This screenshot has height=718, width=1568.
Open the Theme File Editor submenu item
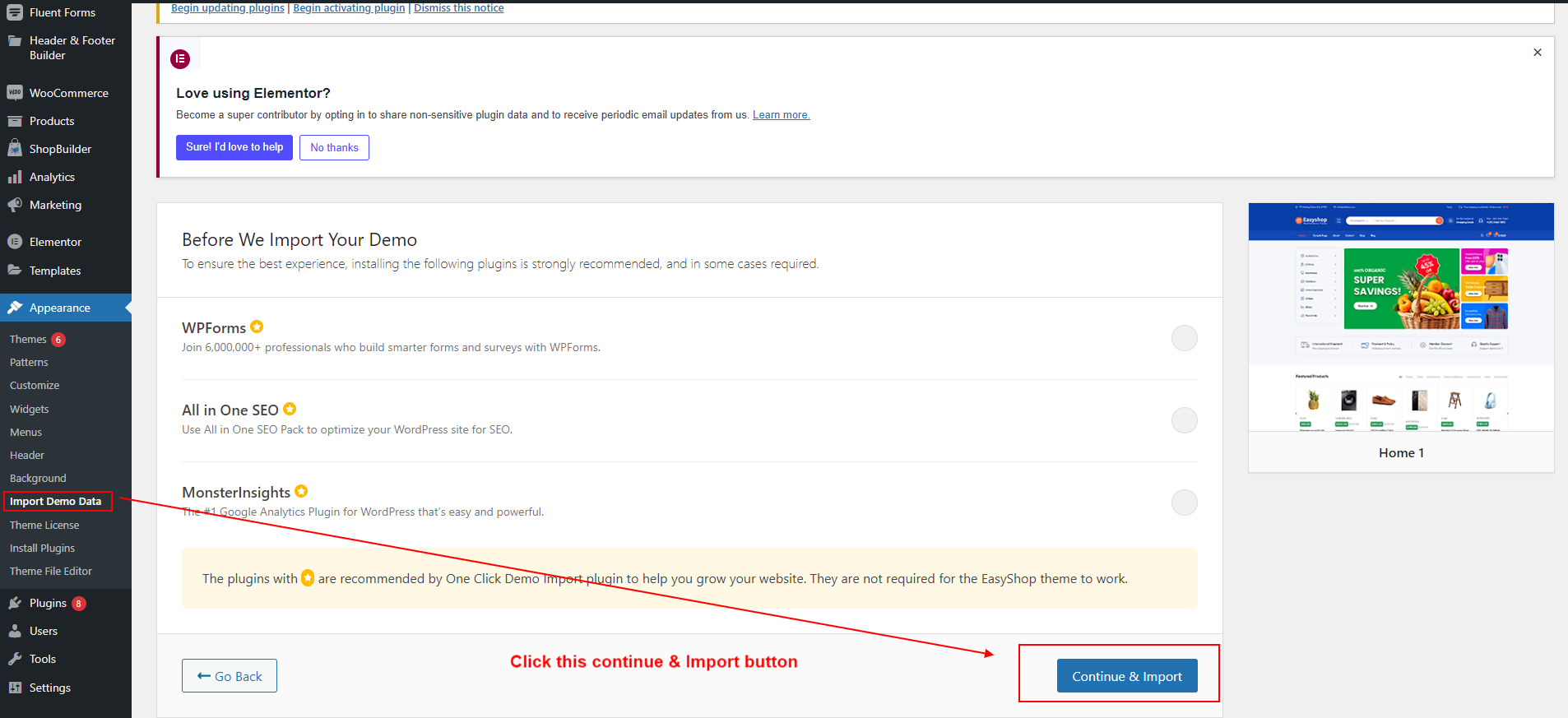(51, 571)
